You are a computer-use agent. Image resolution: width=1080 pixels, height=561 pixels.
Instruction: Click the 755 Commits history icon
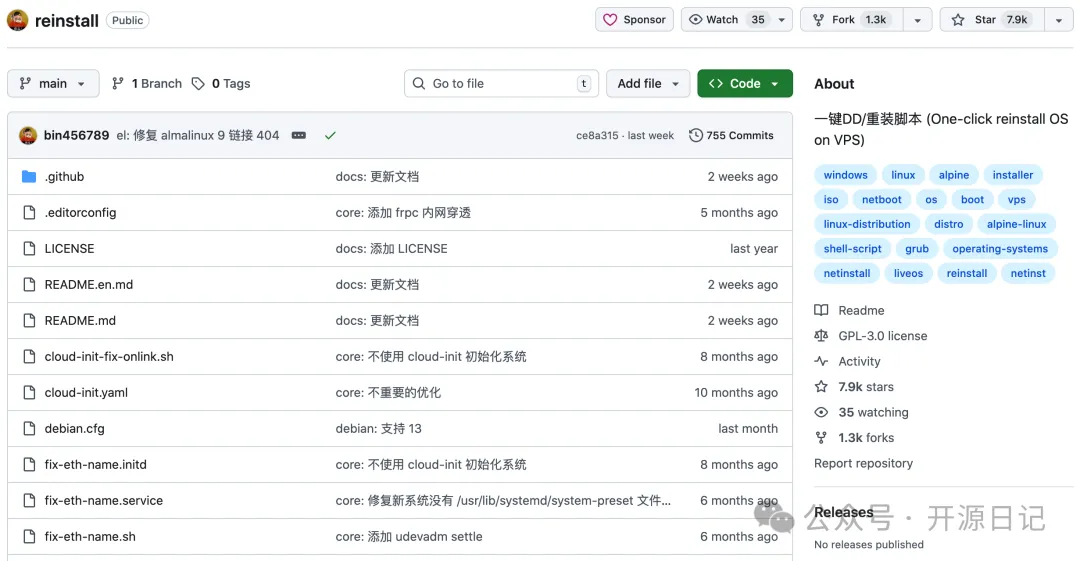pos(696,135)
